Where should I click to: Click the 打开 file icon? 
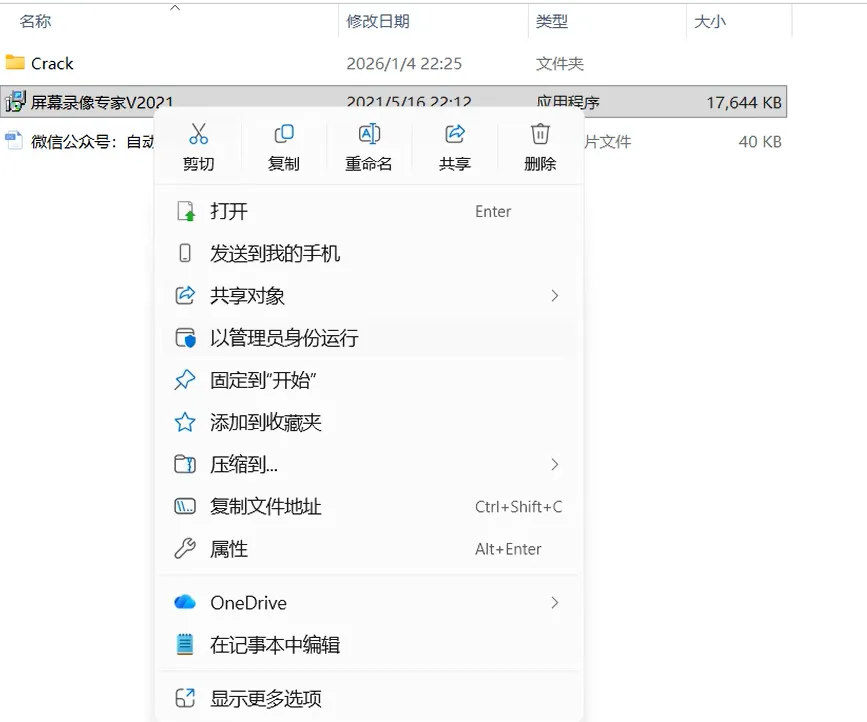(185, 211)
